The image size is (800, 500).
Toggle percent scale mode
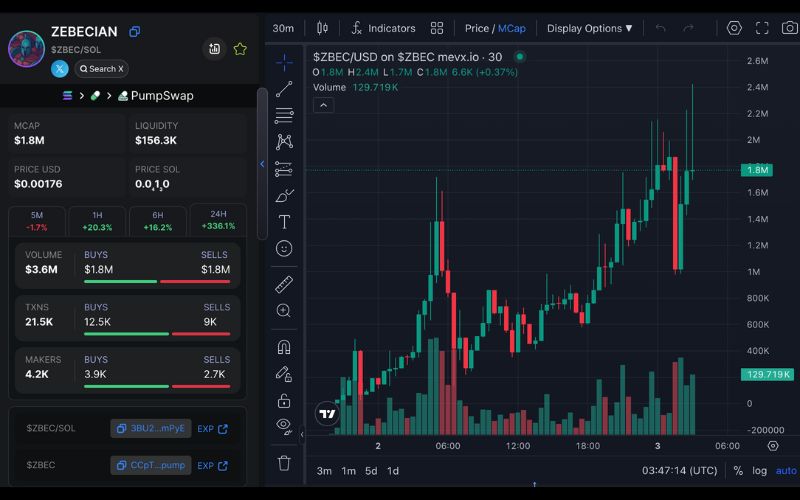(x=738, y=470)
